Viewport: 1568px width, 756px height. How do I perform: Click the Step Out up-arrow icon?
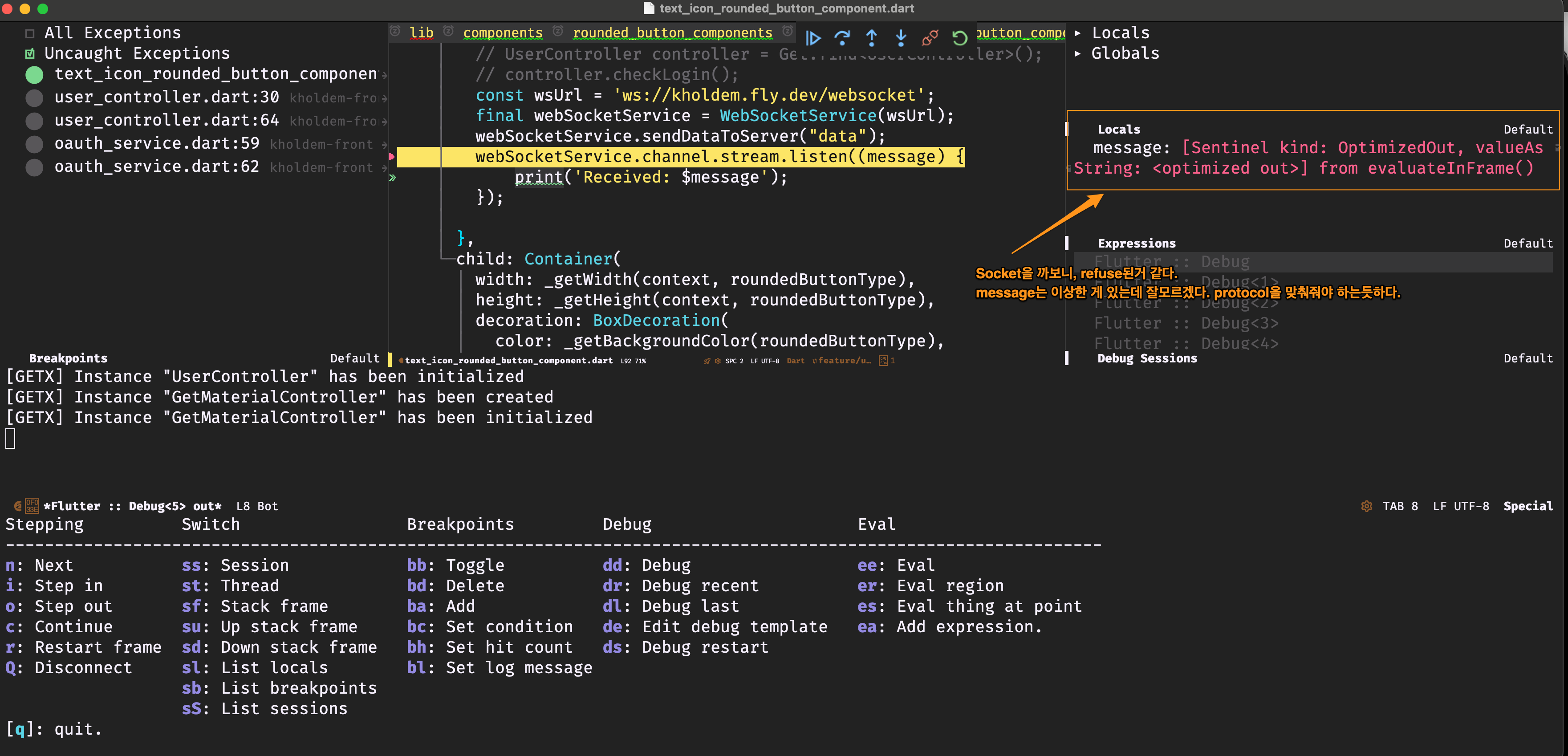click(871, 38)
